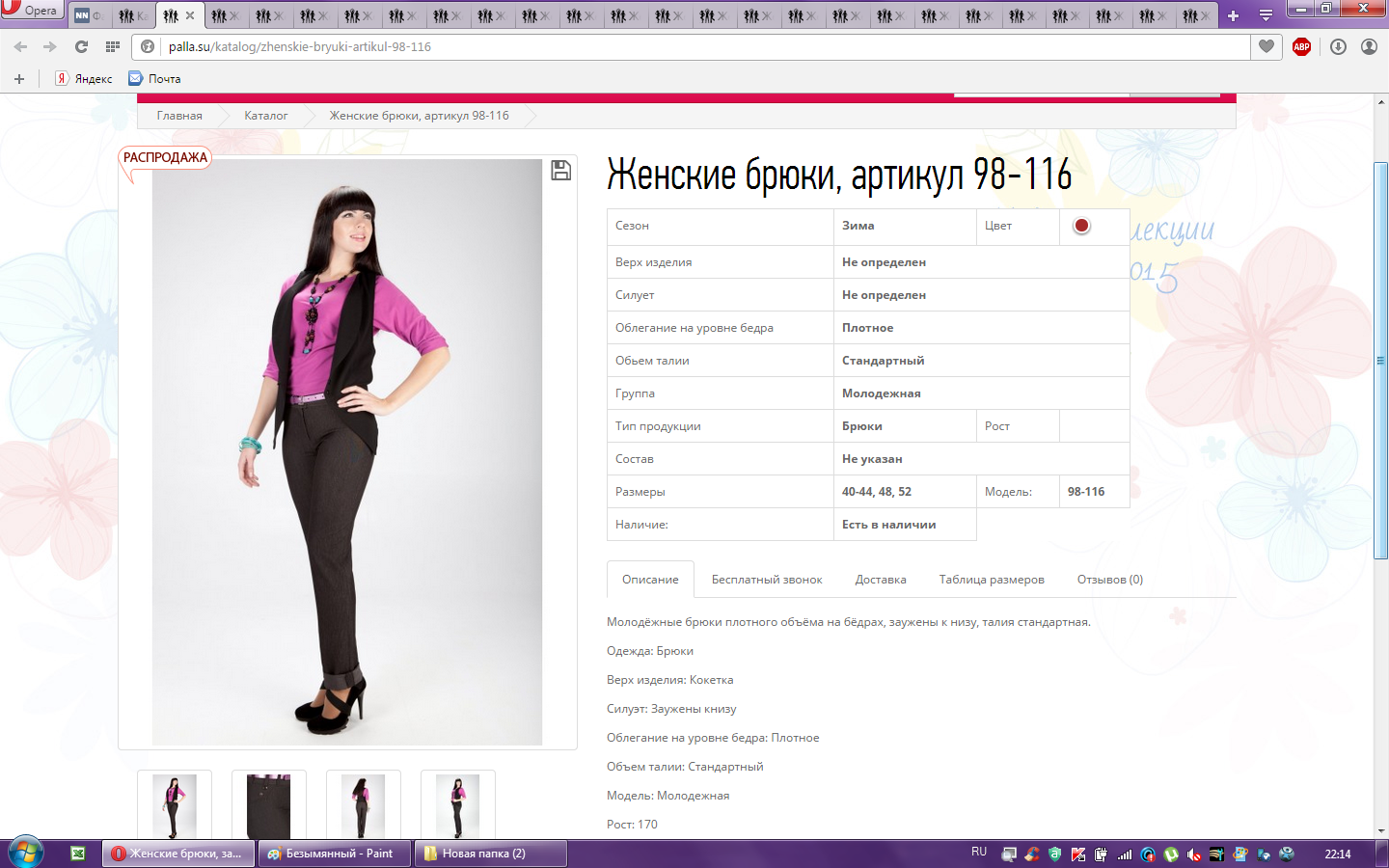
Task: Go to Главная breadcrumb link
Action: 179,116
